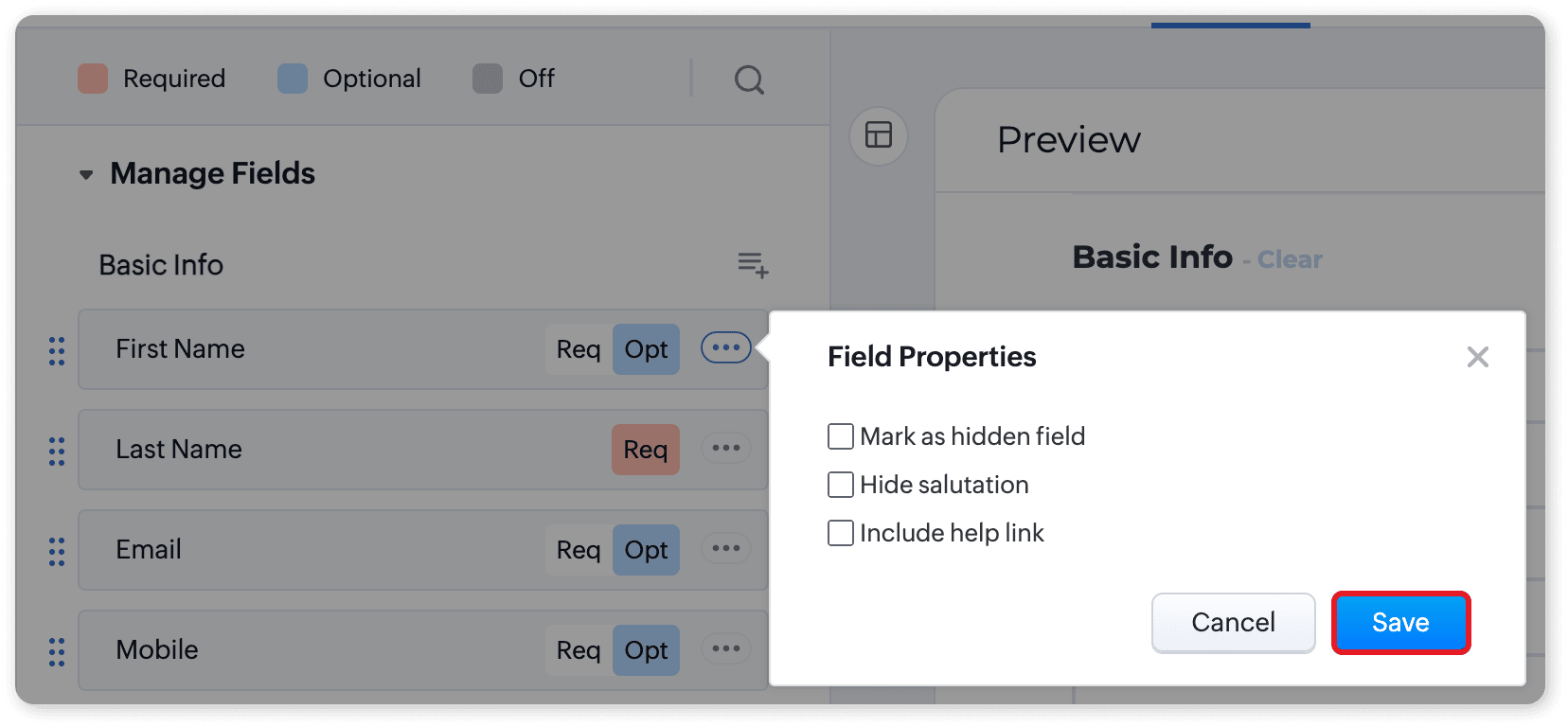
Task: Click the Cancel button
Action: tap(1233, 623)
